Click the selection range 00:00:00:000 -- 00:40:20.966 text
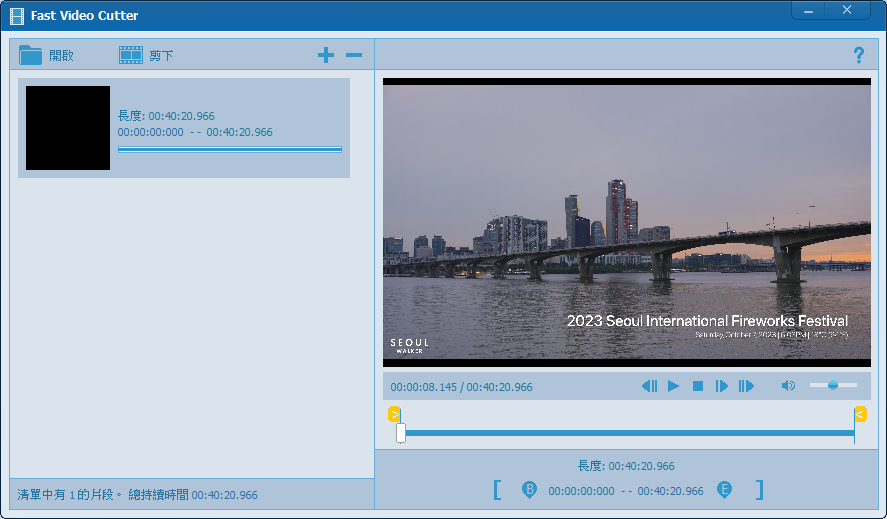887x519 pixels. (626, 491)
